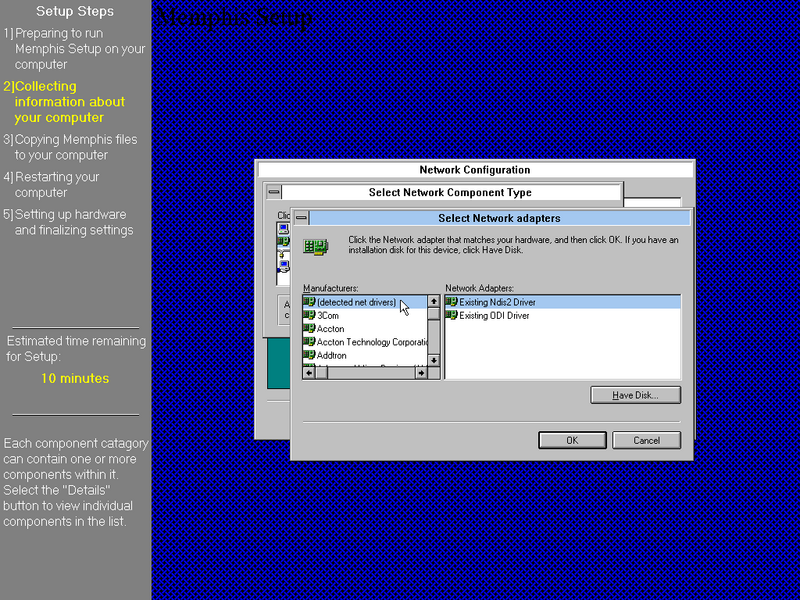Screen dimensions: 800x600
Task: Click the Network Adapters label
Action: click(480, 288)
